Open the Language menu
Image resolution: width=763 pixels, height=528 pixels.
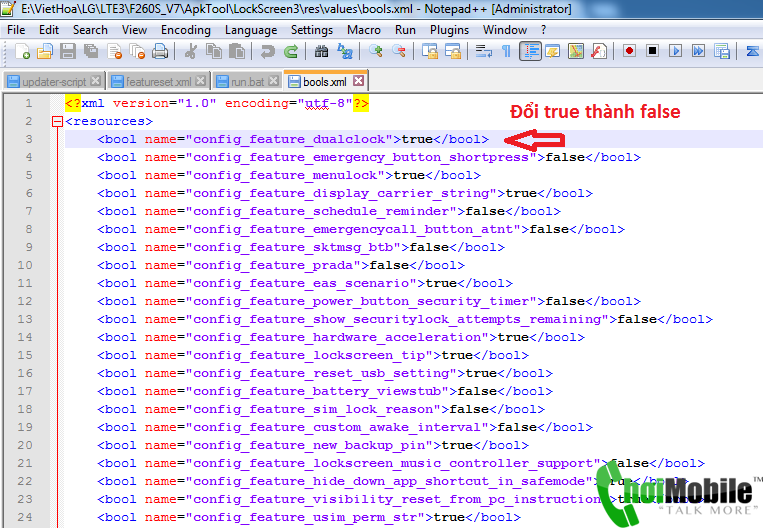pos(251,30)
